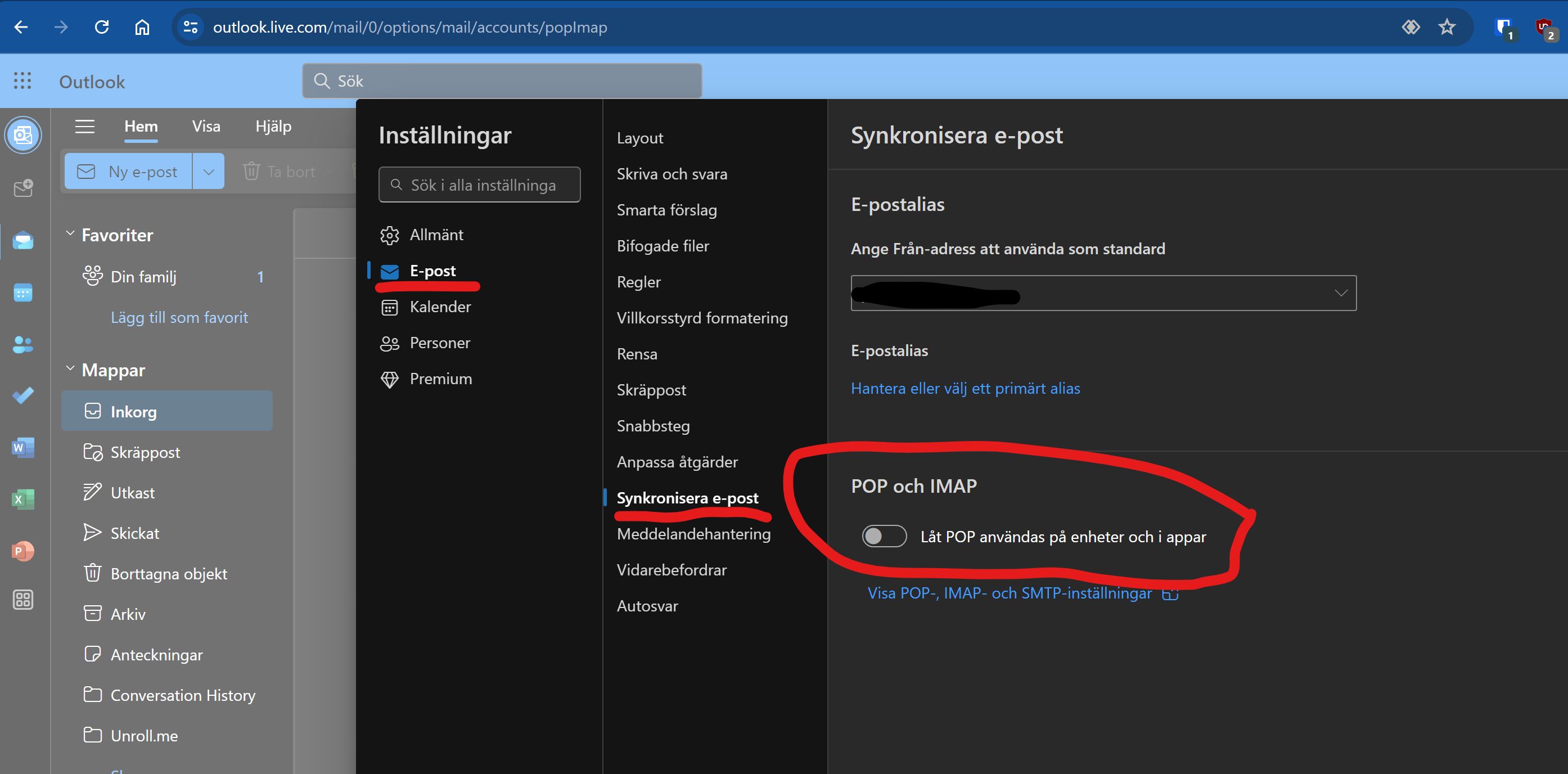The height and width of the screenshot is (774, 1568).
Task: Switch to the Visa tab
Action: click(x=206, y=127)
